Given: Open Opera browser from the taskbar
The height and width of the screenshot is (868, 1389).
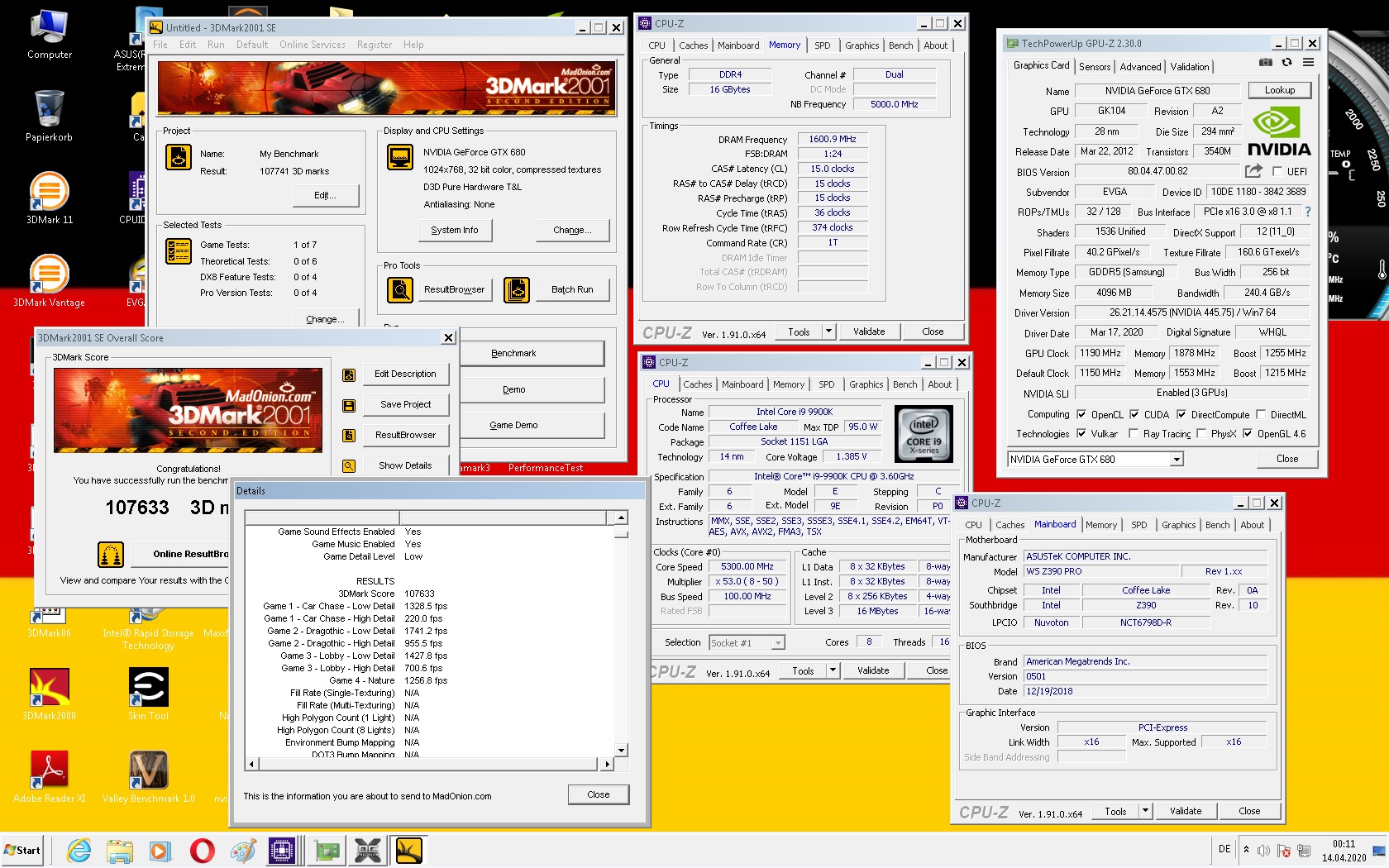Looking at the screenshot, I should (202, 851).
